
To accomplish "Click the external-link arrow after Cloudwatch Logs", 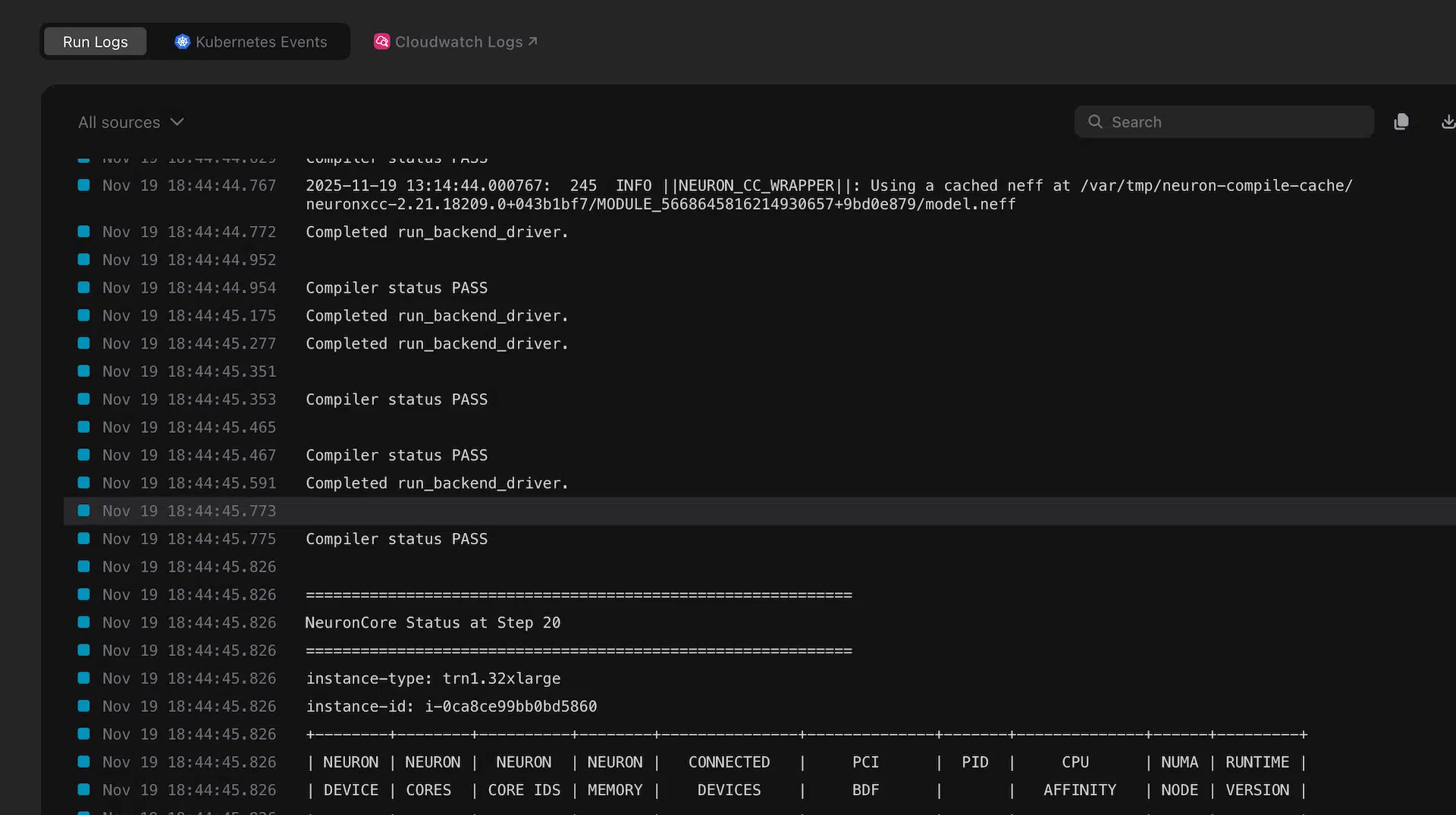I will (532, 41).
